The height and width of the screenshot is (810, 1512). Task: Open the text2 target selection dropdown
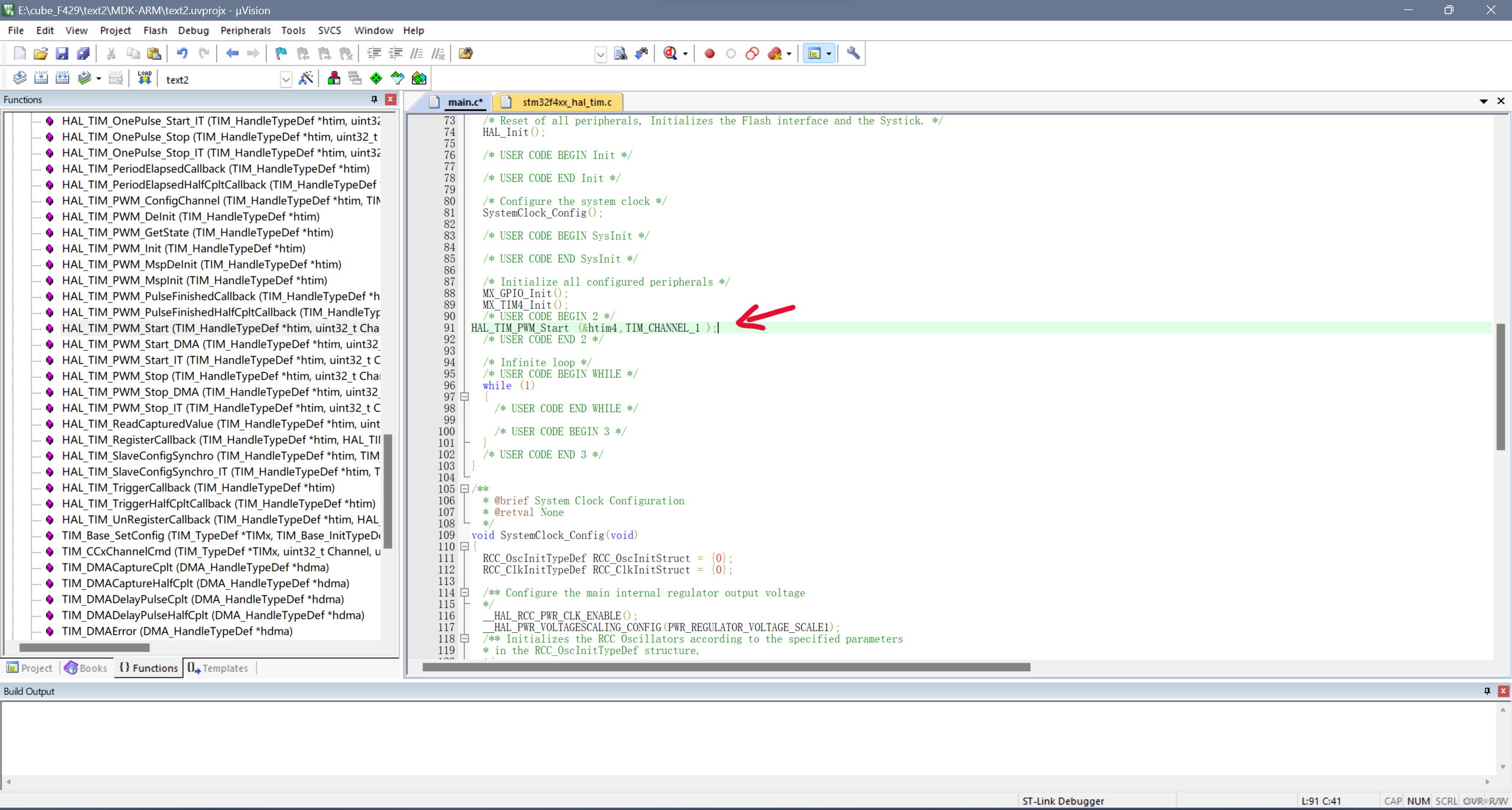(x=286, y=79)
